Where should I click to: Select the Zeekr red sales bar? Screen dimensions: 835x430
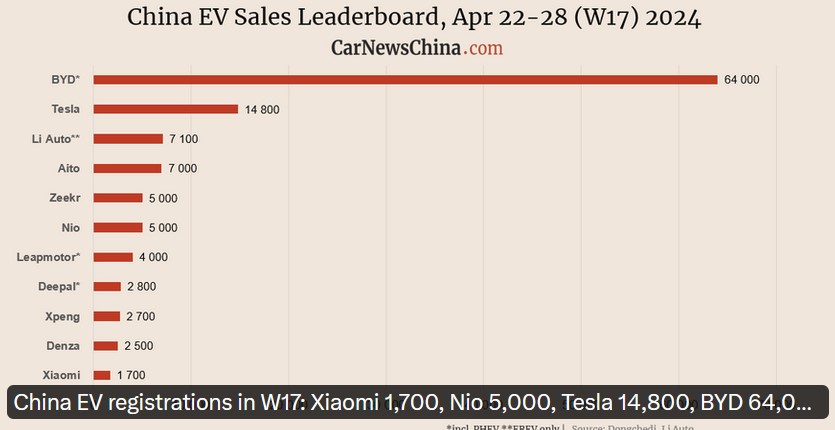click(118, 198)
